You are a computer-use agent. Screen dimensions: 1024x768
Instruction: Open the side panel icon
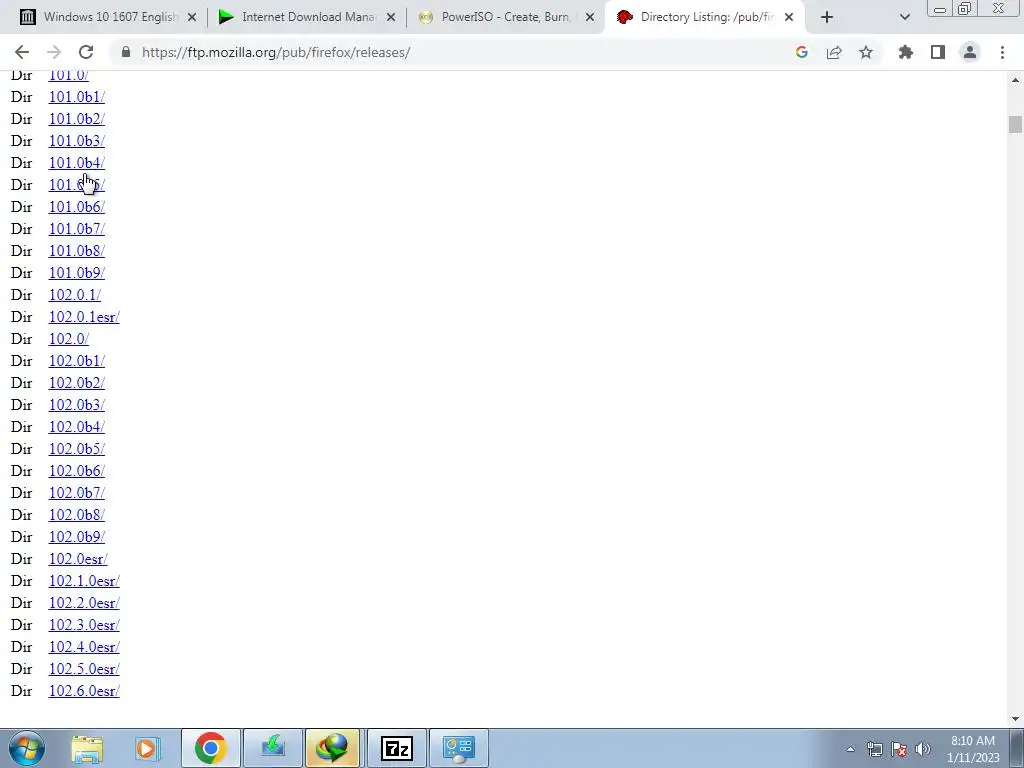click(x=938, y=52)
